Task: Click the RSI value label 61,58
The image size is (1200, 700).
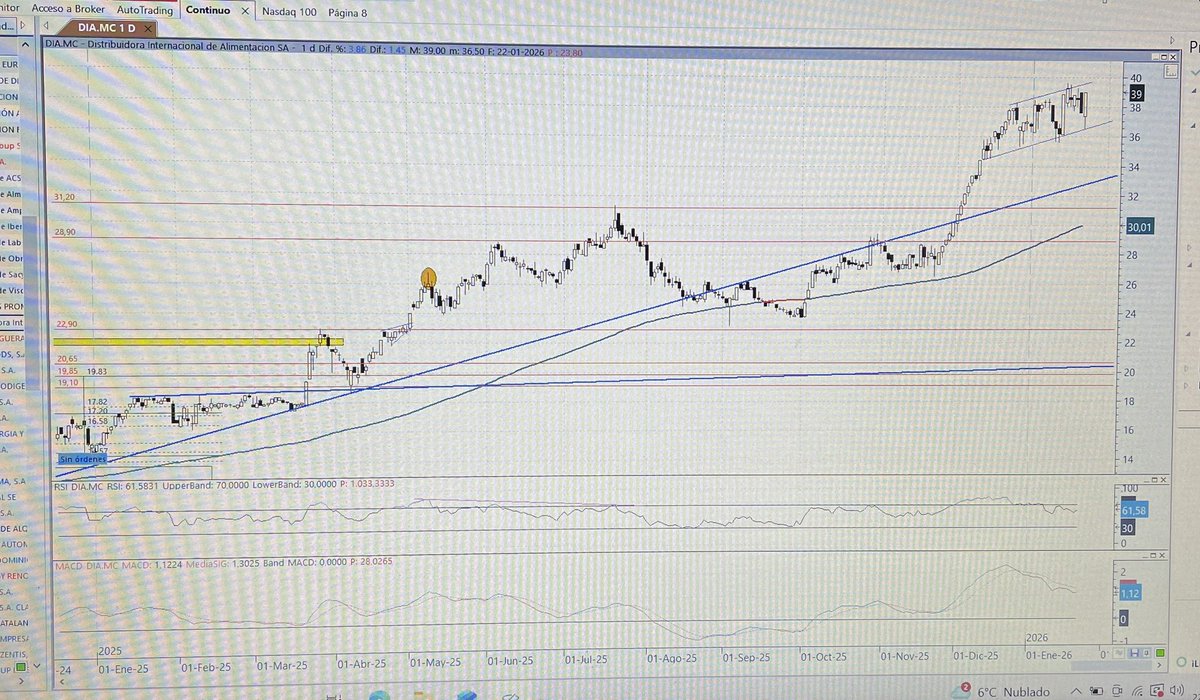Action: pyautogui.click(x=1134, y=510)
